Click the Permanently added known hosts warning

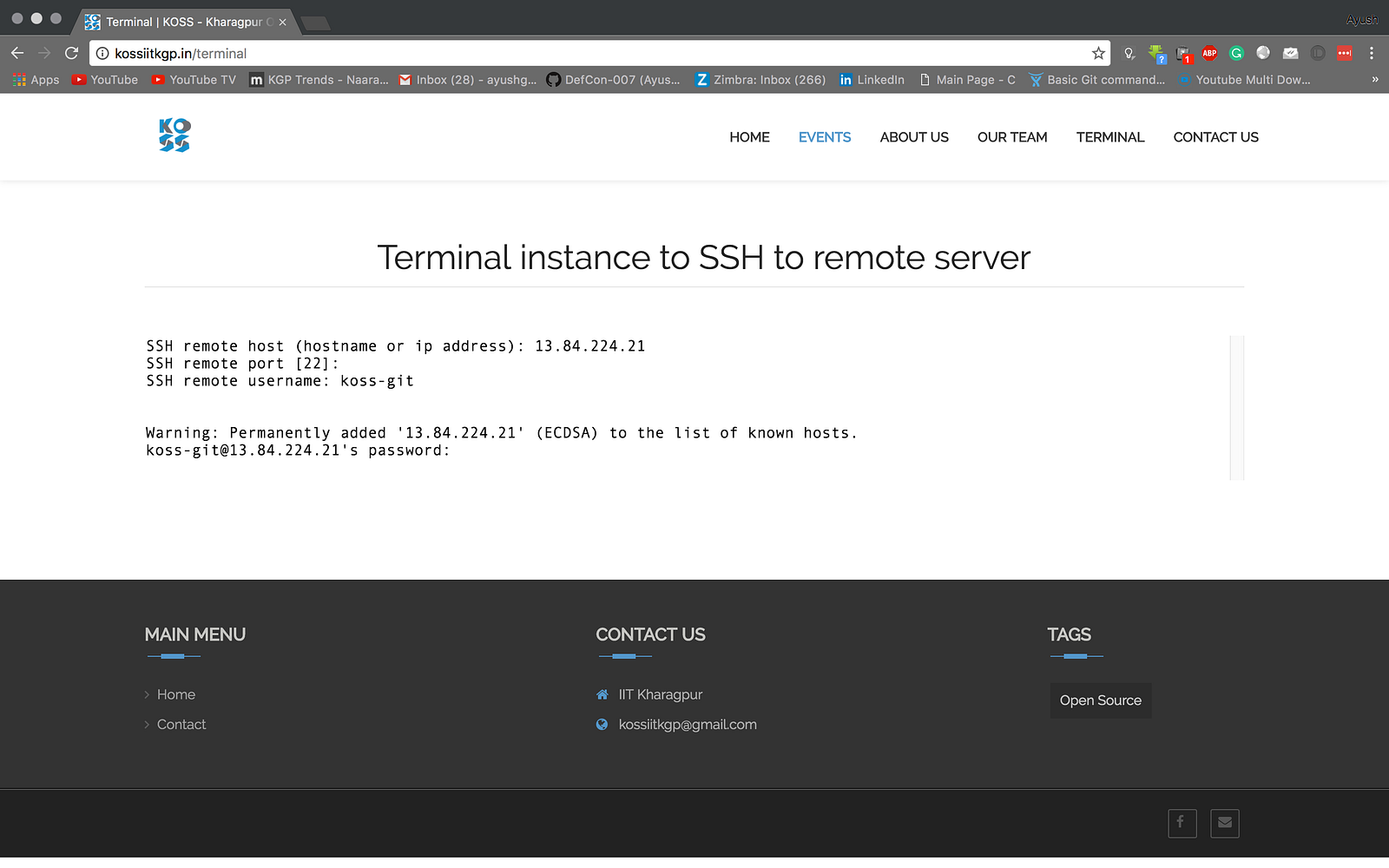click(501, 433)
